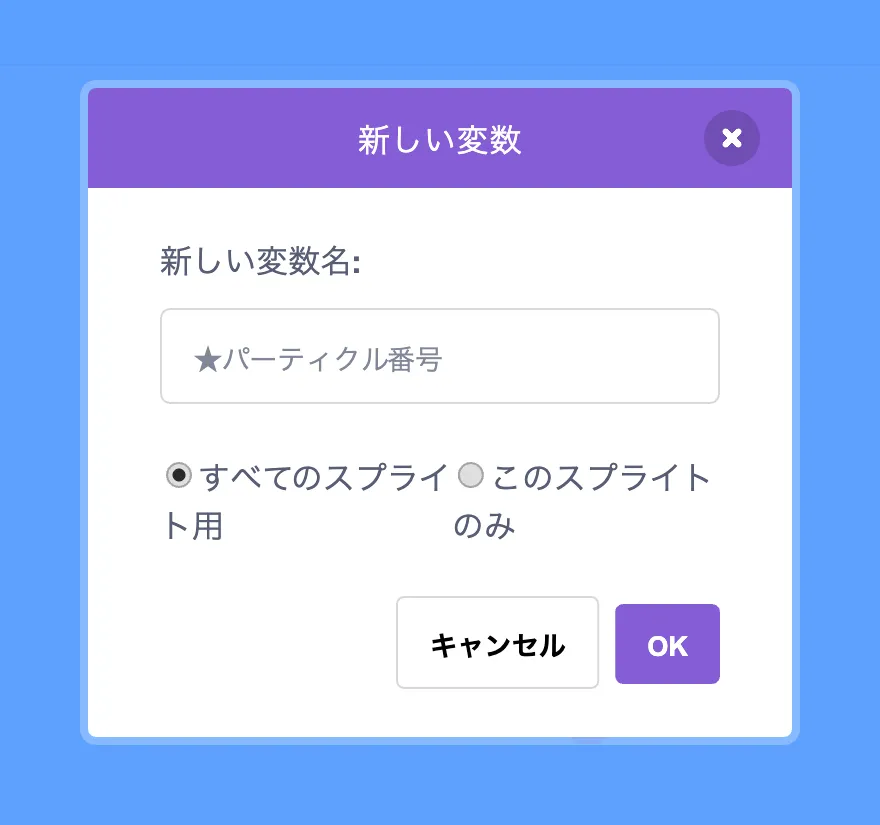880x825 pixels.
Task: Click the circular close icon in purple header
Action: (731, 138)
